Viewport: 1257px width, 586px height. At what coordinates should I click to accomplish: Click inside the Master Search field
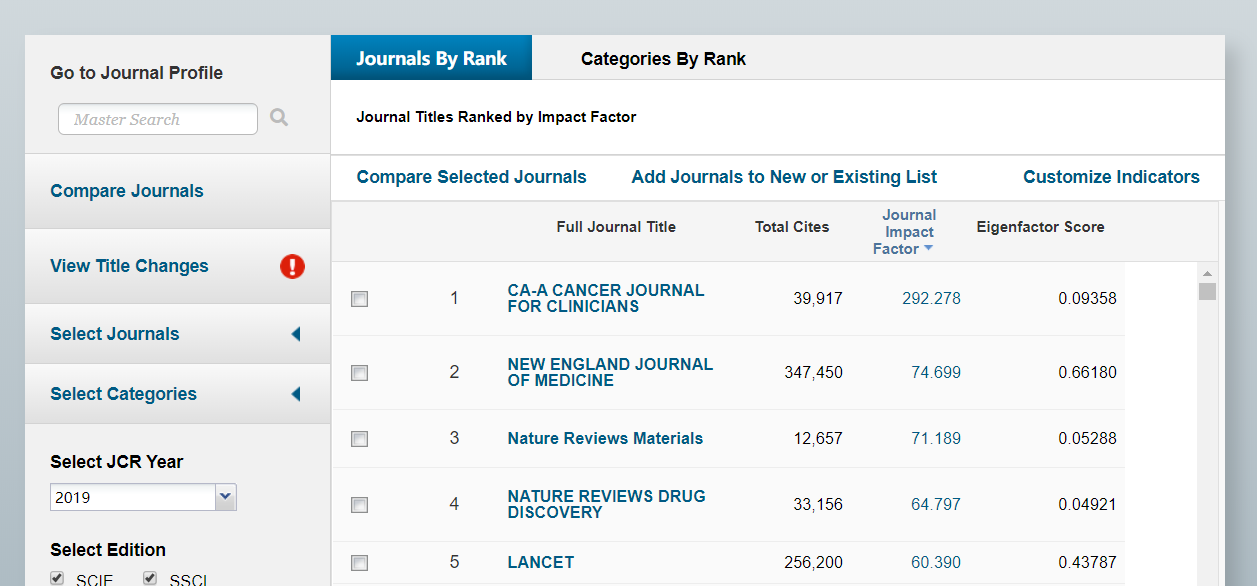157,119
